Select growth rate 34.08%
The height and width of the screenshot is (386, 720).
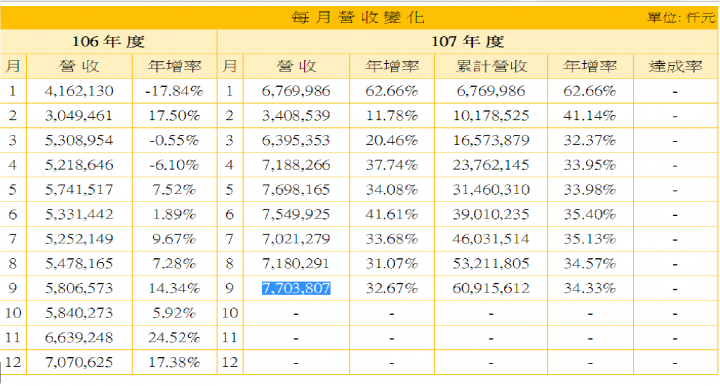pyautogui.click(x=392, y=190)
